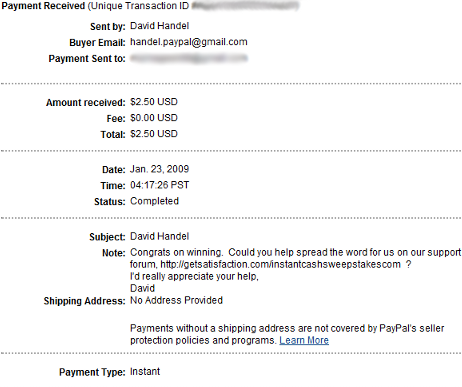Click the Congrats on winning note text

176,252
